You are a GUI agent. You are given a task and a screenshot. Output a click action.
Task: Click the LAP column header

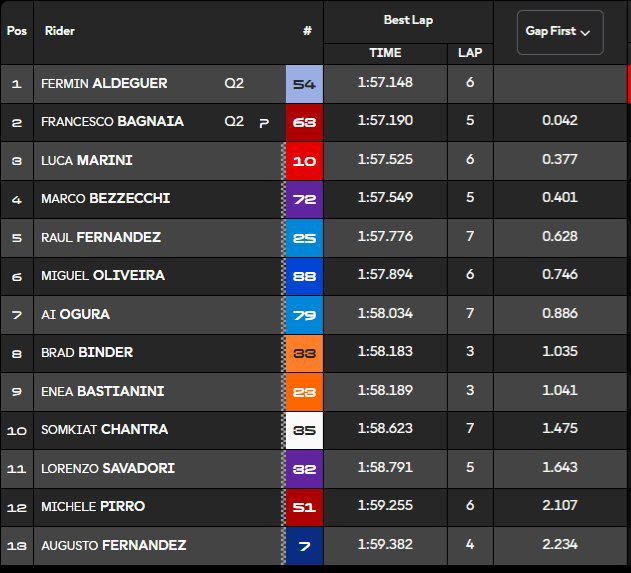[469, 53]
